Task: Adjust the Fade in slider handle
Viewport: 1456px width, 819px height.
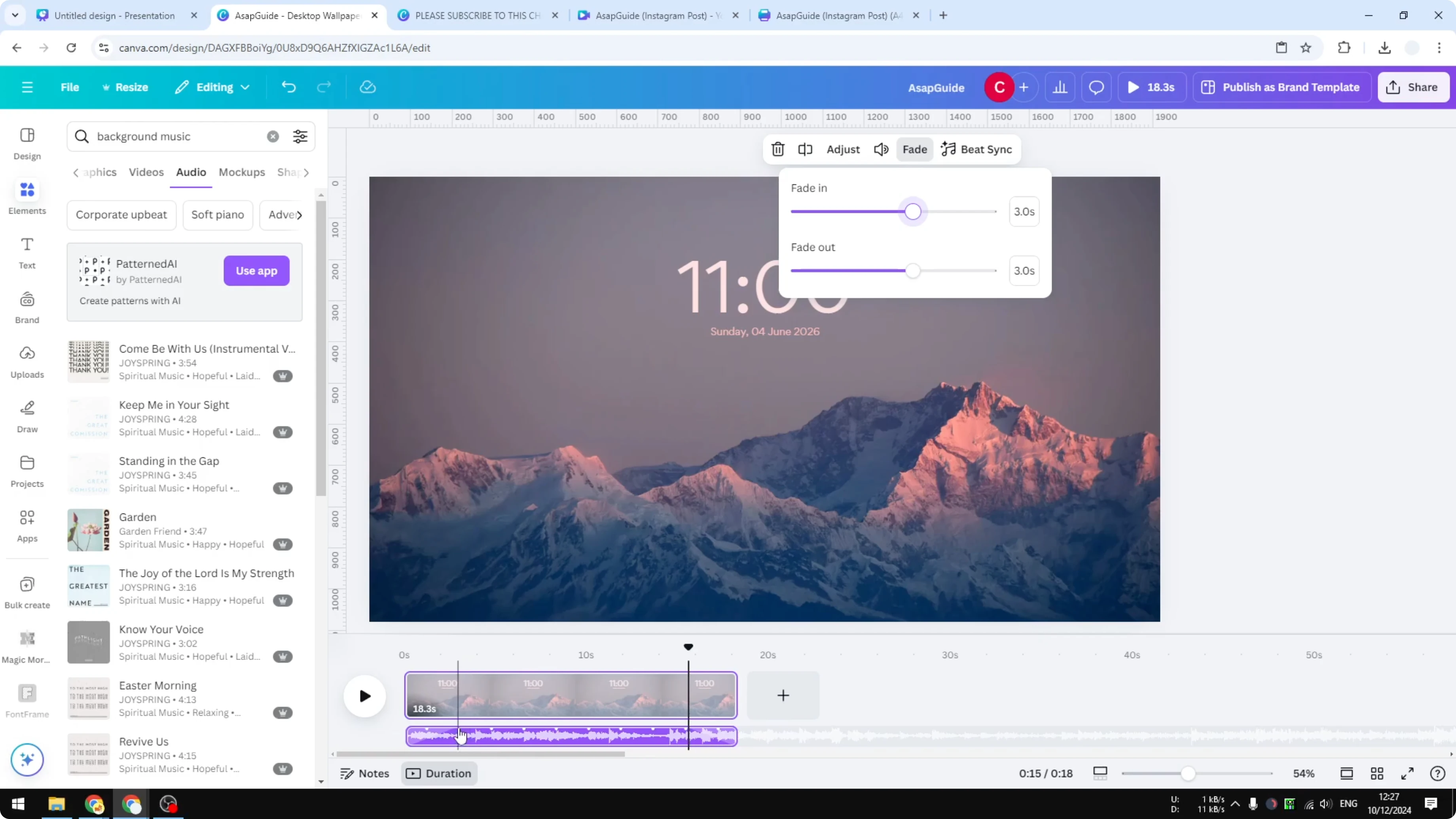Action: (x=913, y=211)
